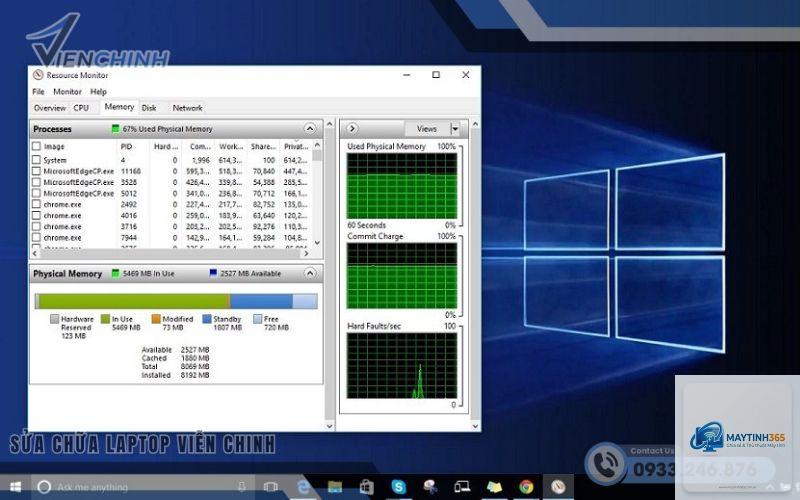Image resolution: width=800 pixels, height=500 pixels.
Task: Click the Standby blue legend swatch
Action: 207,319
